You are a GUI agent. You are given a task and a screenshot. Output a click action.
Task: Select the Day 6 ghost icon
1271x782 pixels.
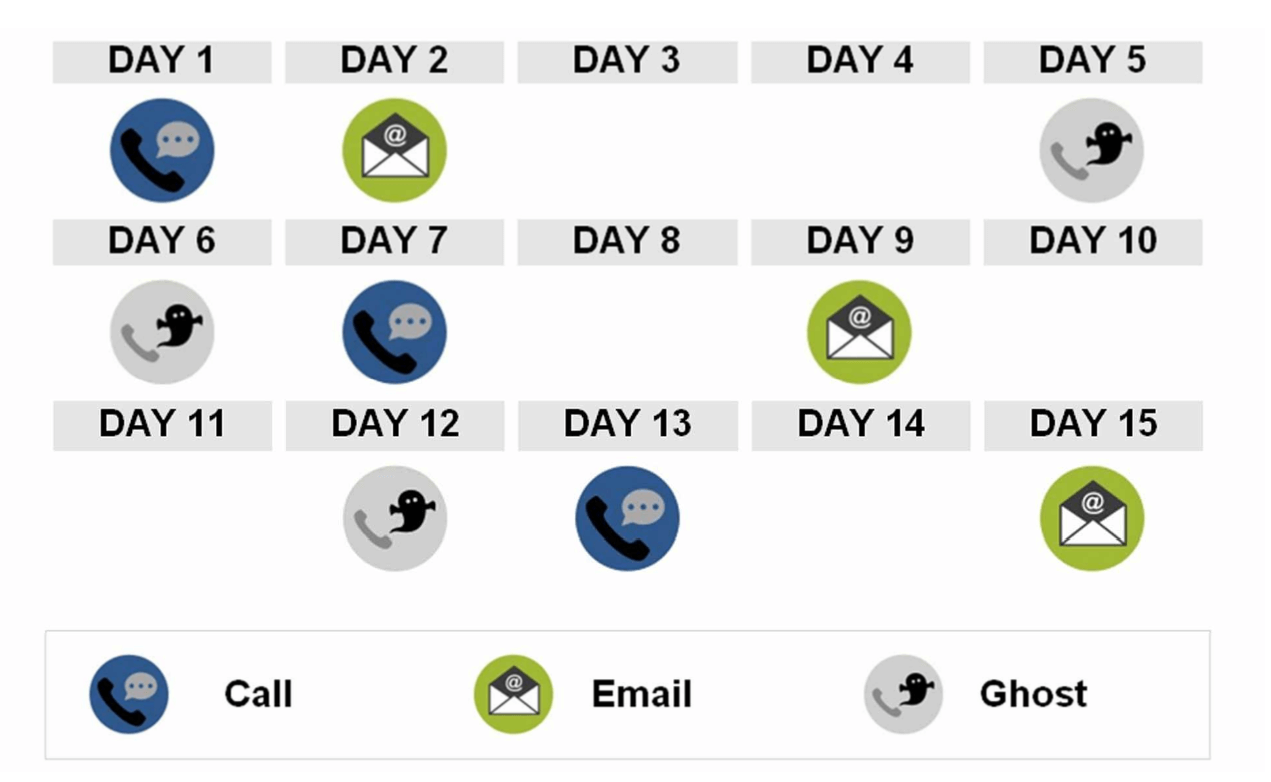point(162,332)
